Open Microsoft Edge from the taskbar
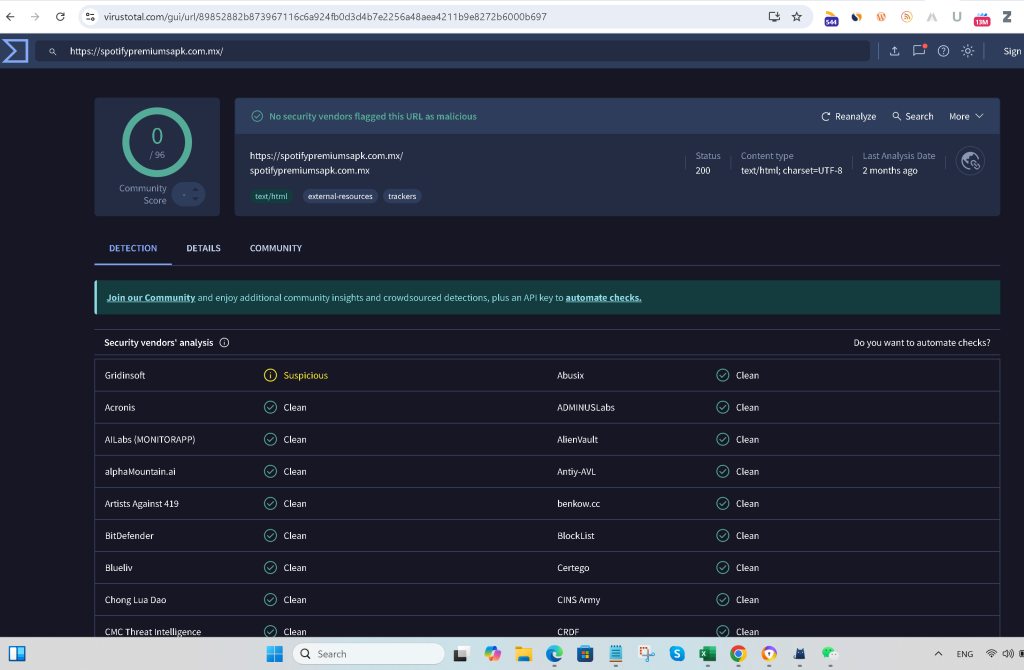The image size is (1024, 670). click(x=554, y=654)
